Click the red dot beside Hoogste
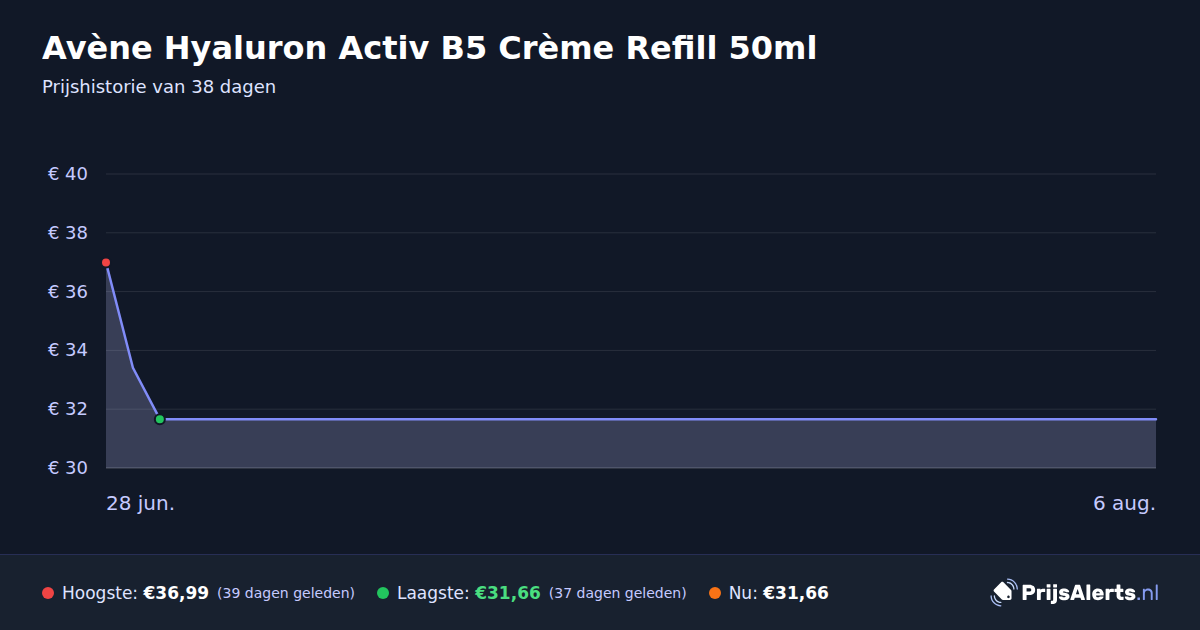 [x=48, y=593]
